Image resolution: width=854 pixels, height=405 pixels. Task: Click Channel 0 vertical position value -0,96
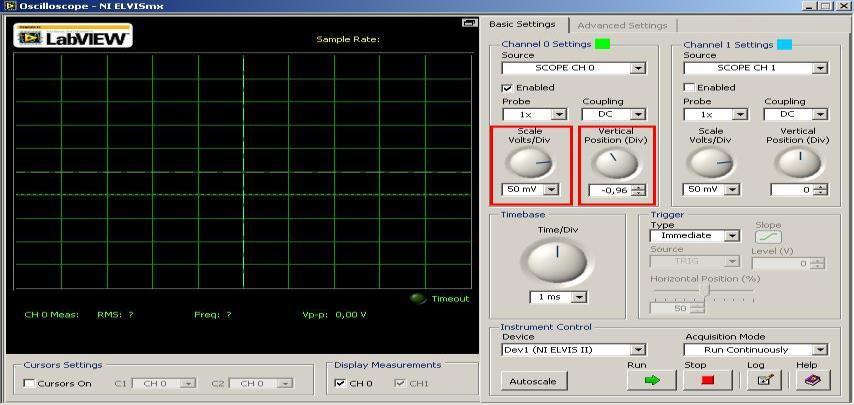(609, 190)
